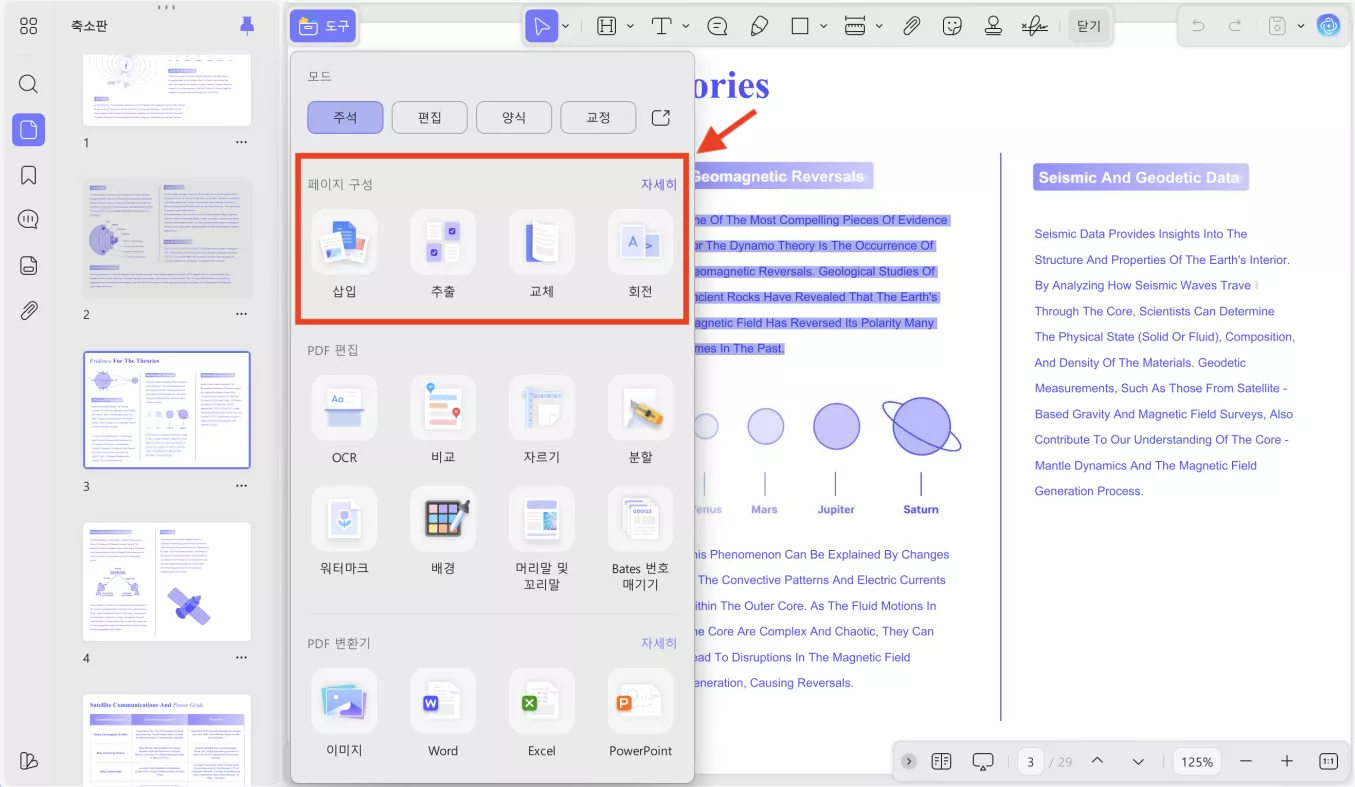1355x787 pixels.
Task: Select the 양식 (Form) mode tab
Action: (513, 117)
